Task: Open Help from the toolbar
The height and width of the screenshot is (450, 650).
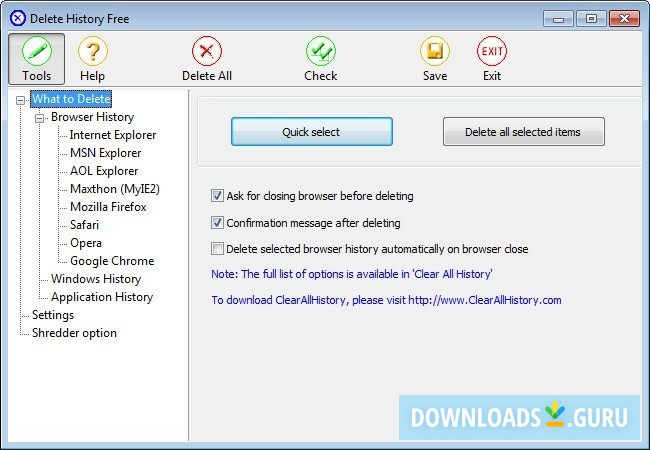Action: [92, 59]
